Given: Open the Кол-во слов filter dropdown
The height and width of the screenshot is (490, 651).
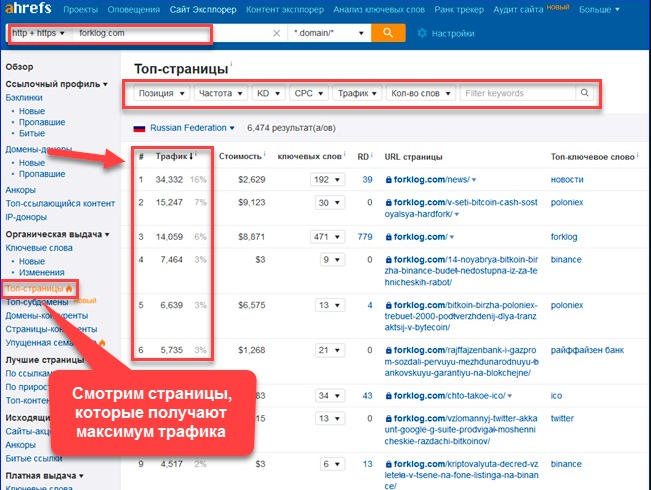Looking at the screenshot, I should click(421, 93).
